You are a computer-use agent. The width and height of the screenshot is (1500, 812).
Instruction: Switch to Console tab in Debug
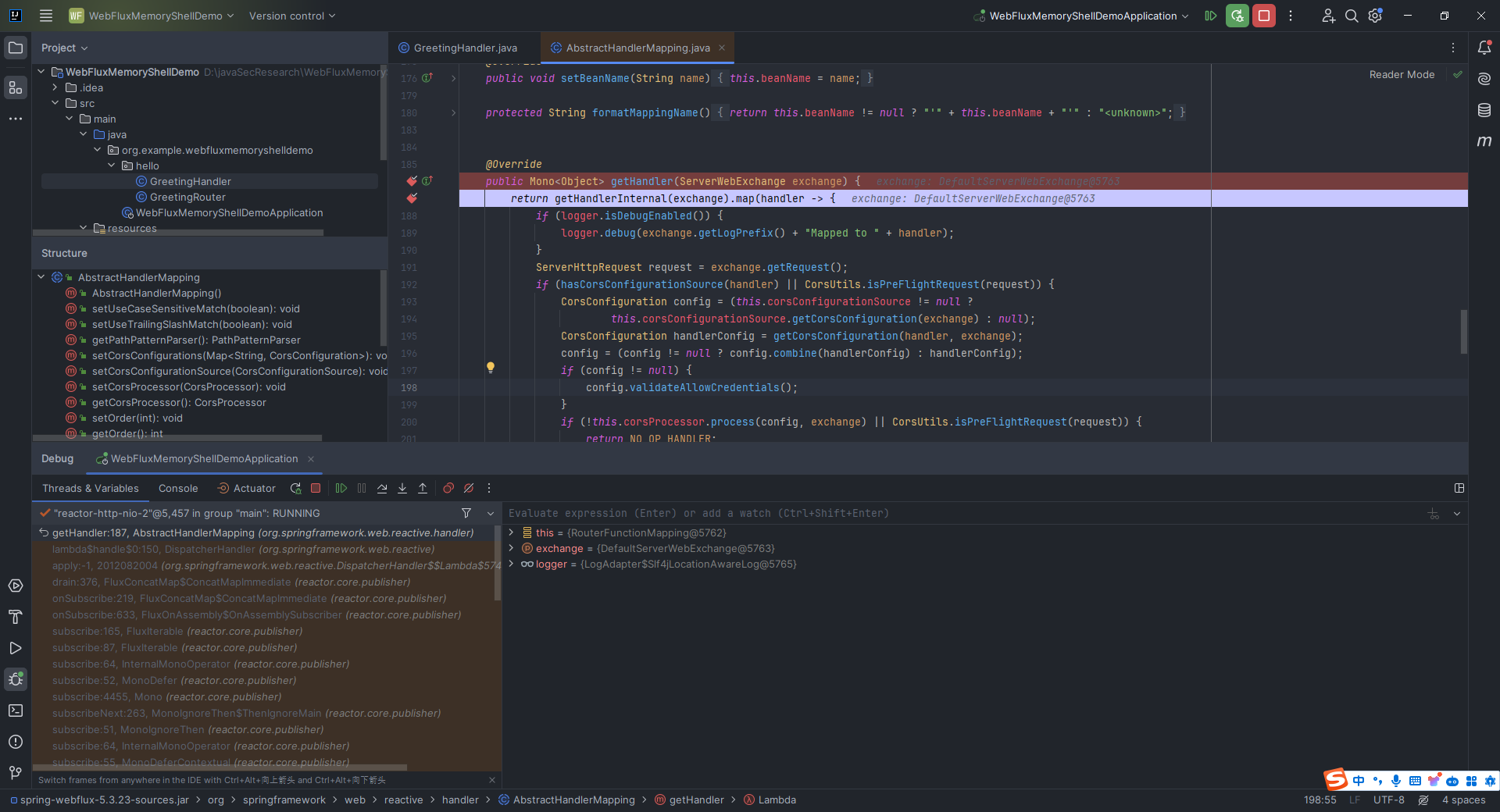tap(178, 489)
